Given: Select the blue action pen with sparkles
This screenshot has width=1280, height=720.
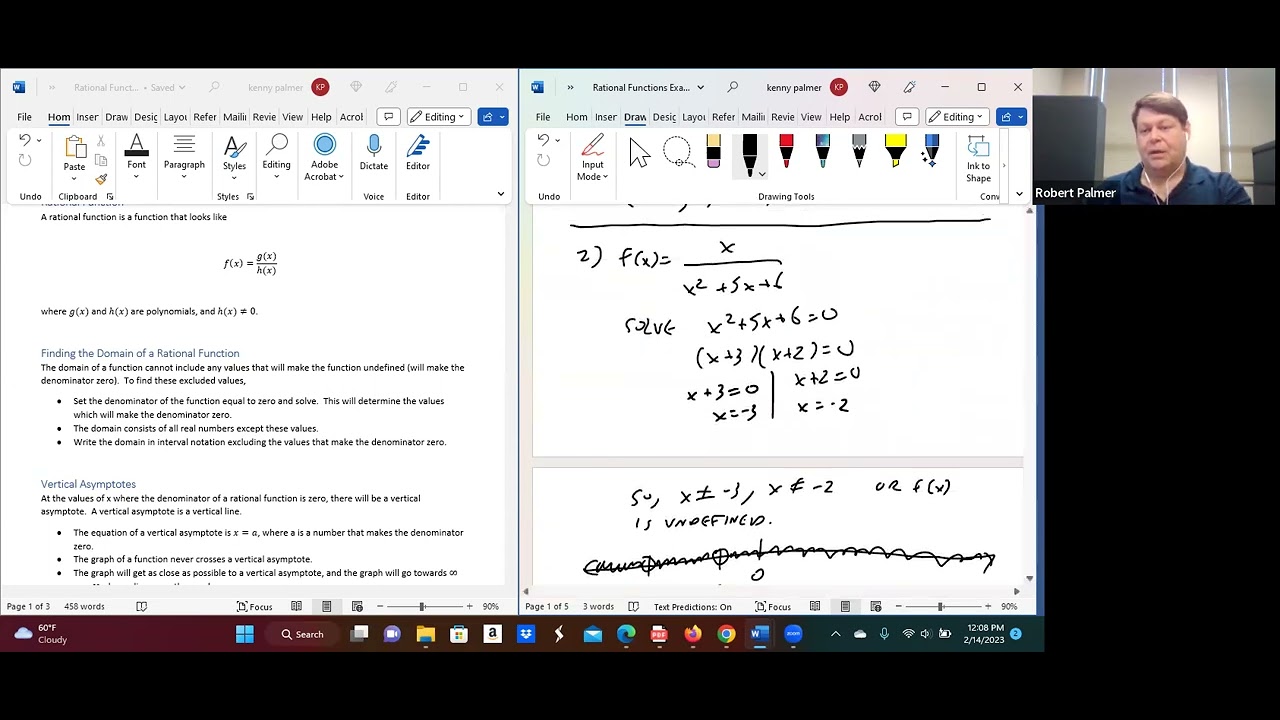Looking at the screenshot, I should 931,152.
